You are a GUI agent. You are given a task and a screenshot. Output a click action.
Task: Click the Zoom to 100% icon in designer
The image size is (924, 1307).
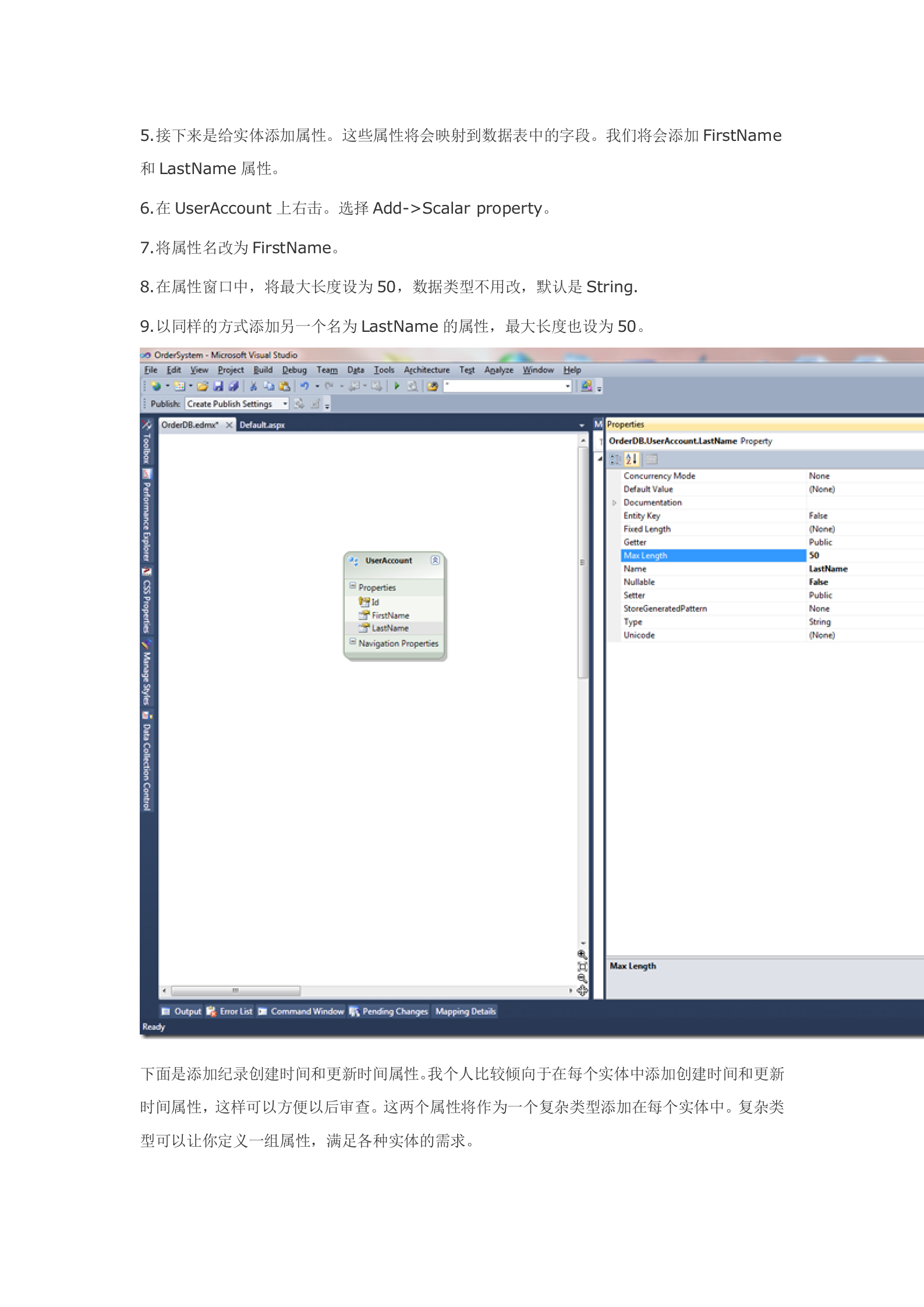pos(582,966)
